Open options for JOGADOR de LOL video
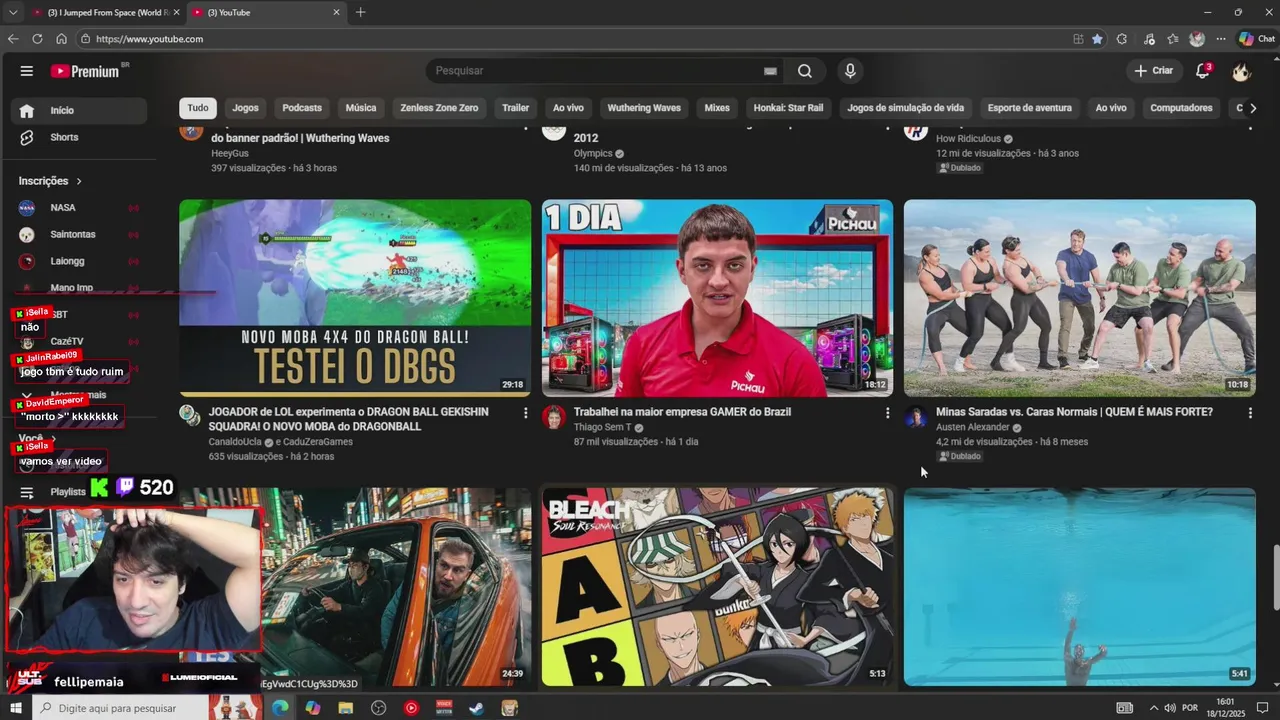This screenshot has width=1280, height=720. [525, 413]
